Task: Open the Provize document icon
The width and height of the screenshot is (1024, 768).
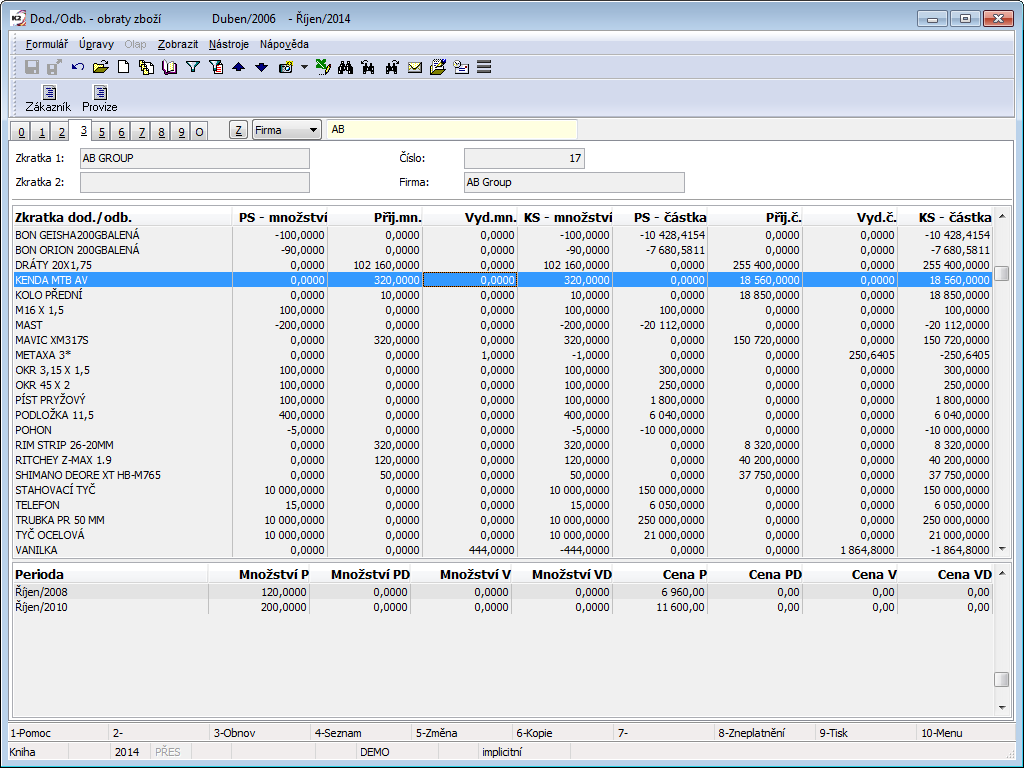Action: click(x=100, y=93)
